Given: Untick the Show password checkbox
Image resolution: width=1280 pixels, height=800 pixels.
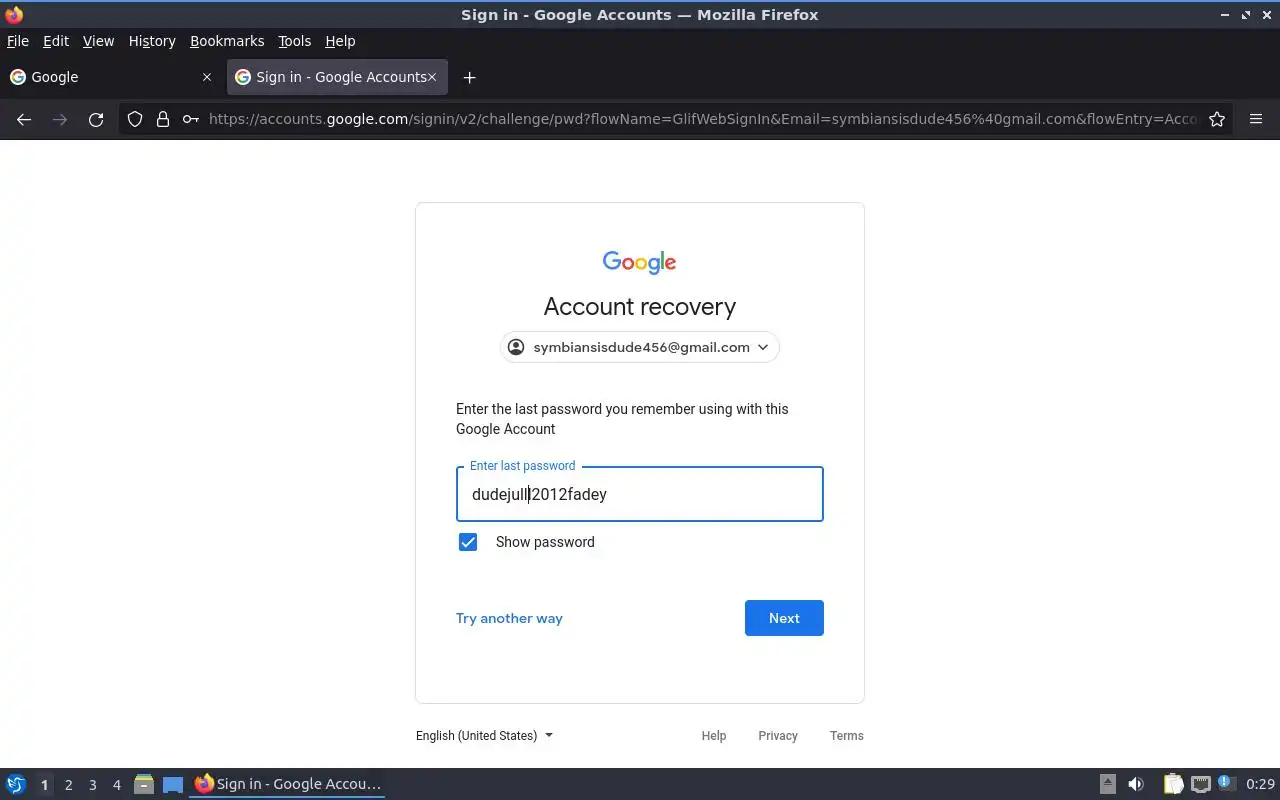Looking at the screenshot, I should pos(468,542).
